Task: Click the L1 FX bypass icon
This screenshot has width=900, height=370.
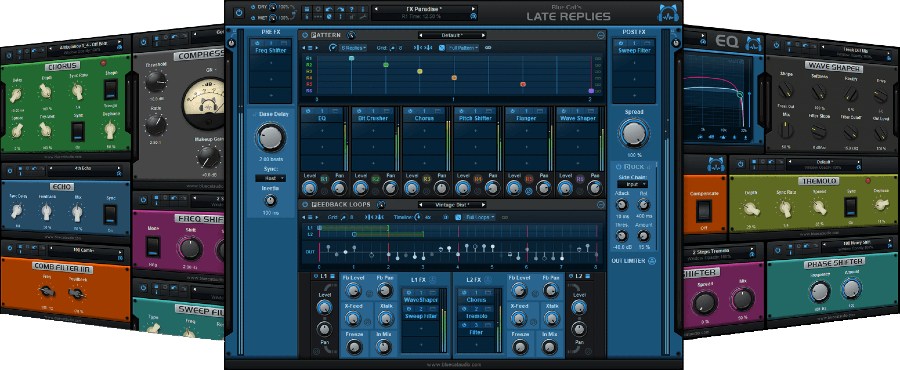Action: [x=432, y=279]
